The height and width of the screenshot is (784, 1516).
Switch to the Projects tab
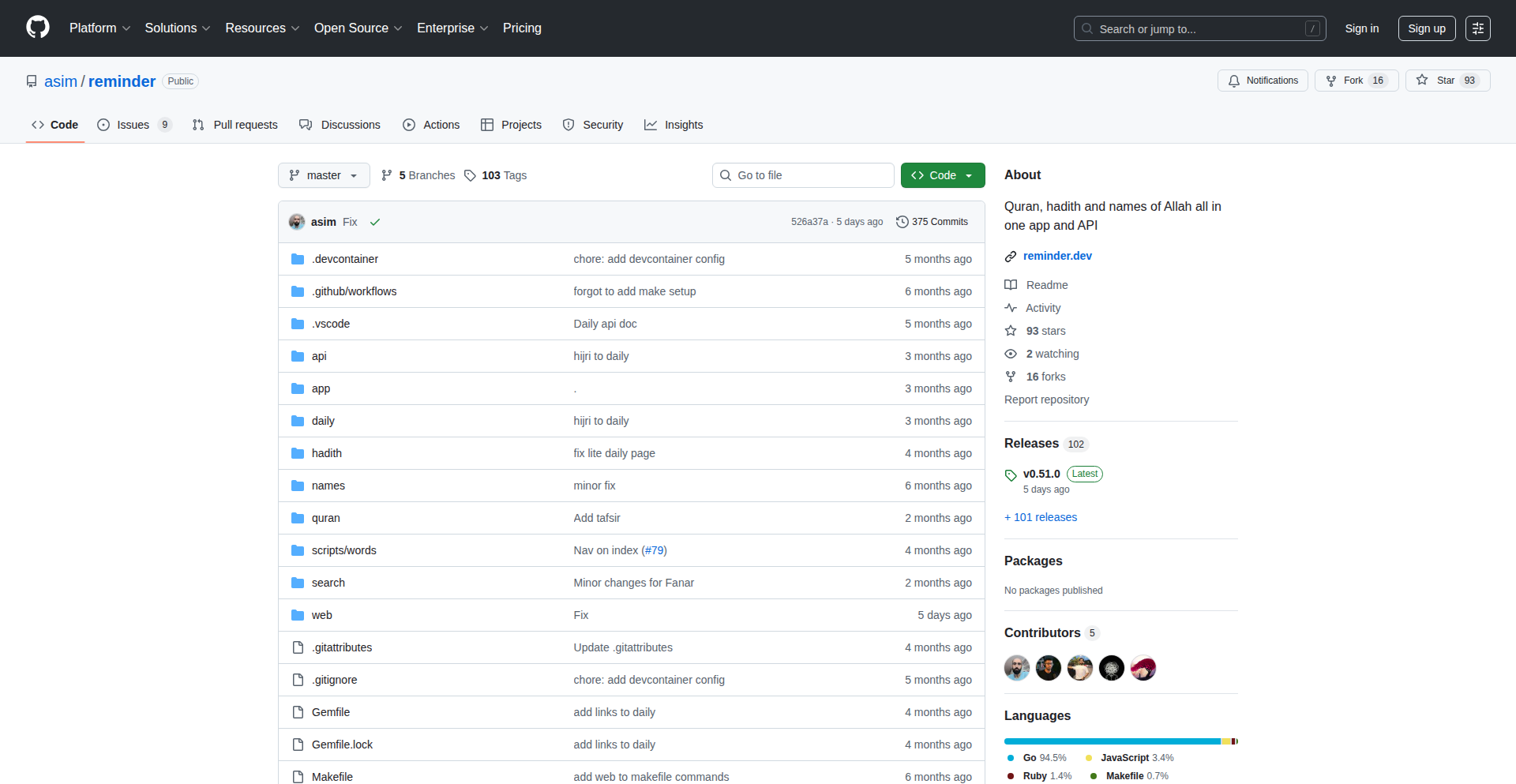(512, 125)
